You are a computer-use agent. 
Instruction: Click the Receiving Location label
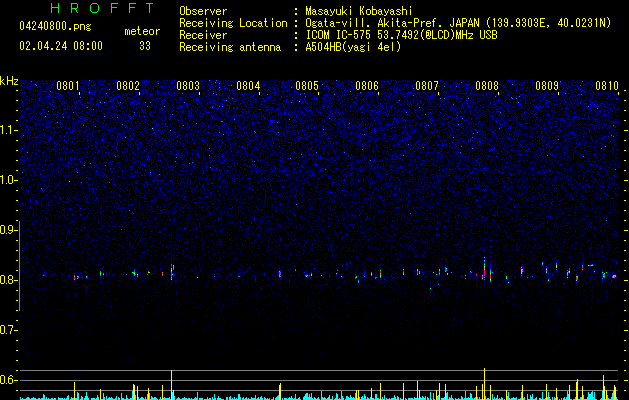[x=233, y=23]
